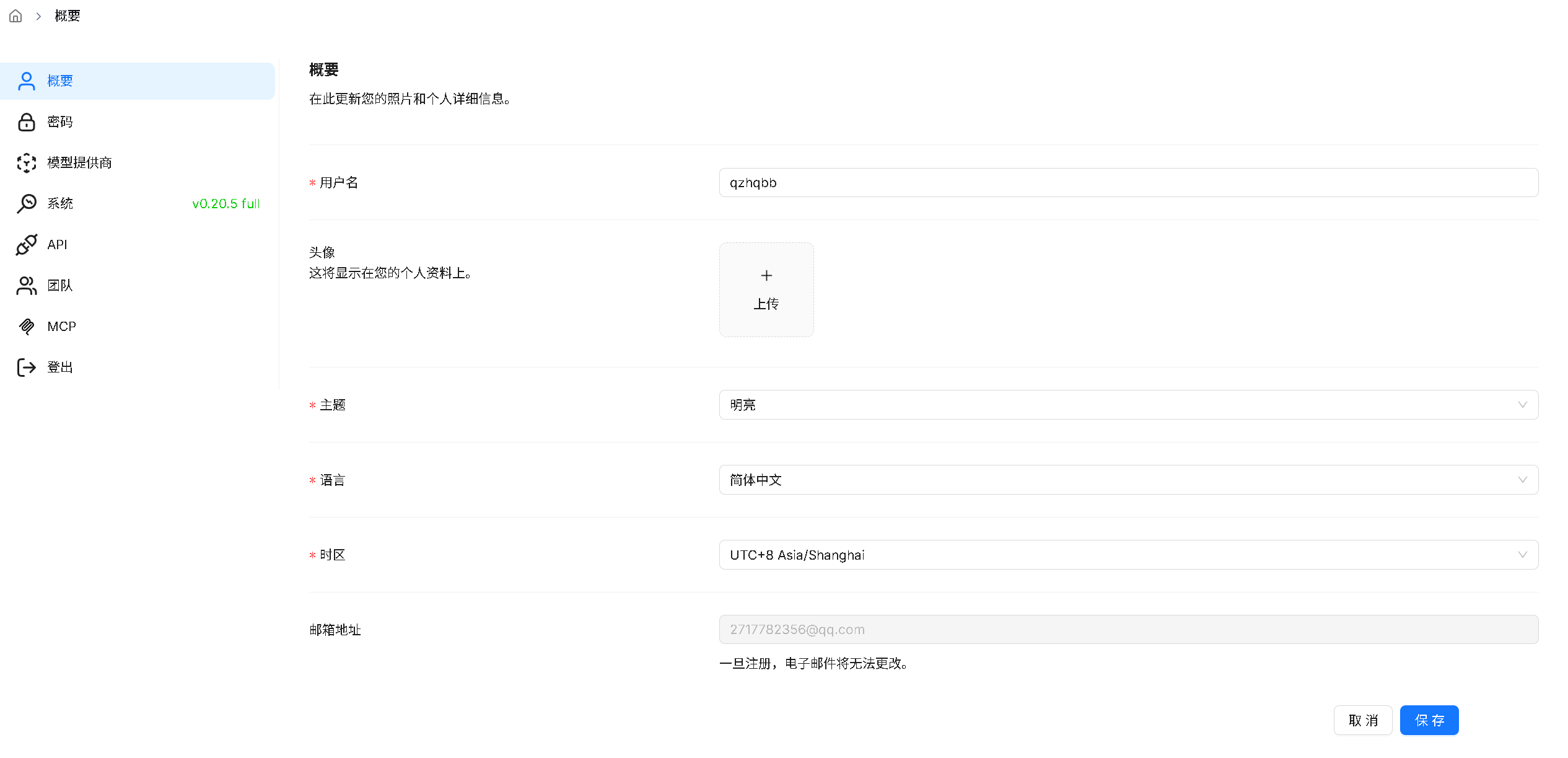Click the logout arrow icon beside 登出
This screenshot has height=758, width=1568.
(x=27, y=368)
